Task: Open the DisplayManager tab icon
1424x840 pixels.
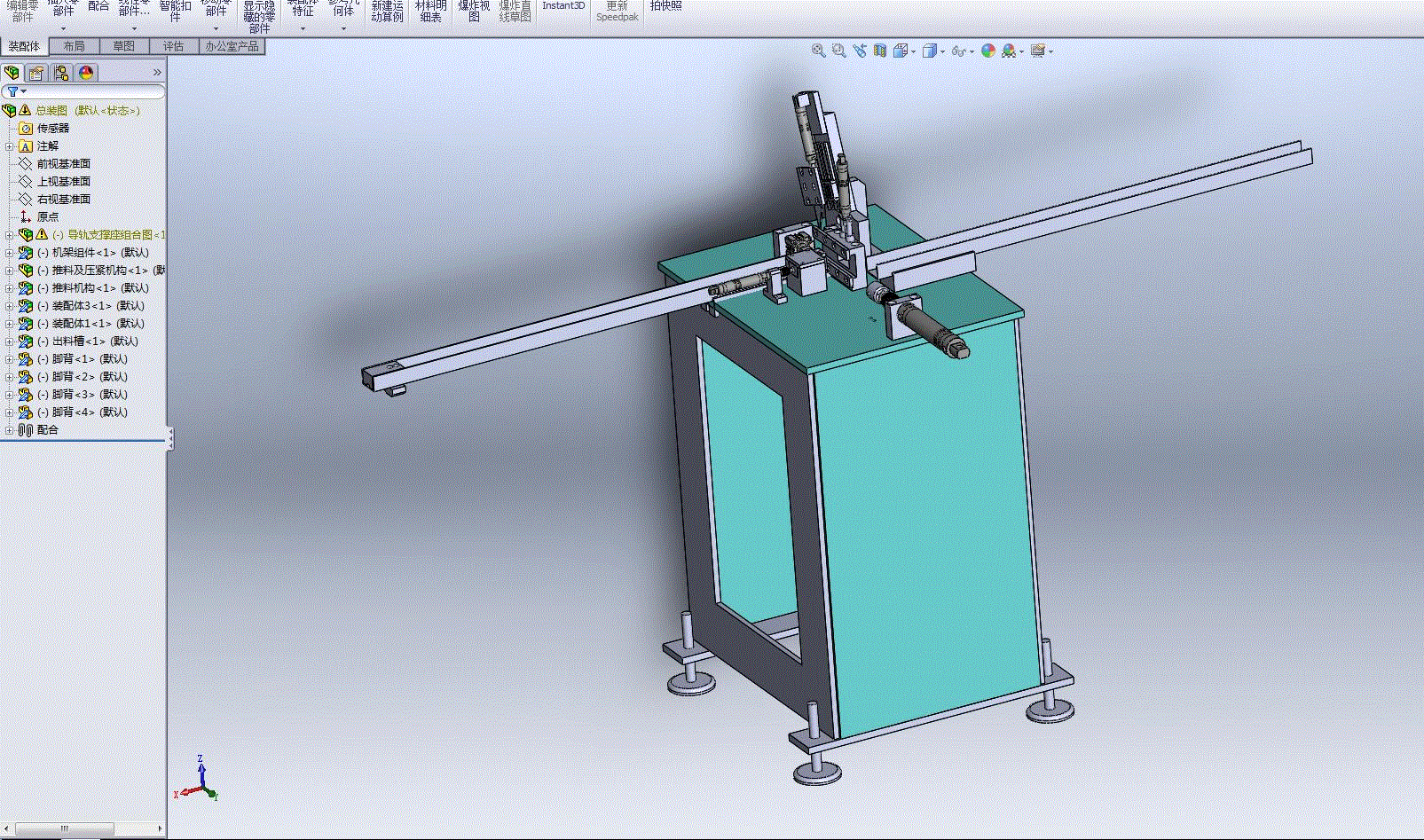Action: pyautogui.click(x=86, y=73)
